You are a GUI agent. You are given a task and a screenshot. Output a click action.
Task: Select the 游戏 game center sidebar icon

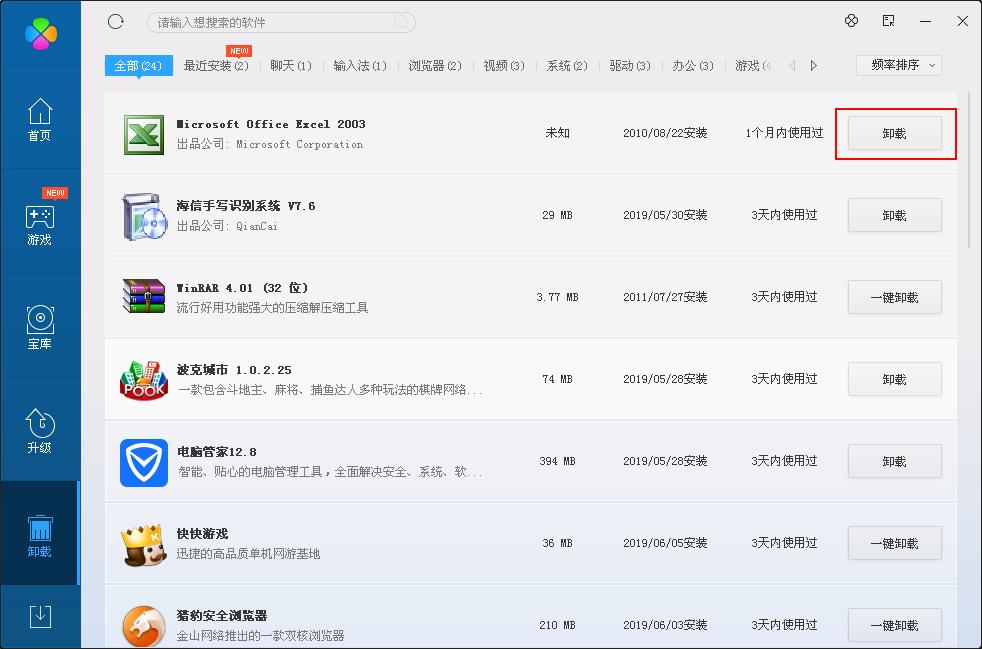[40, 222]
